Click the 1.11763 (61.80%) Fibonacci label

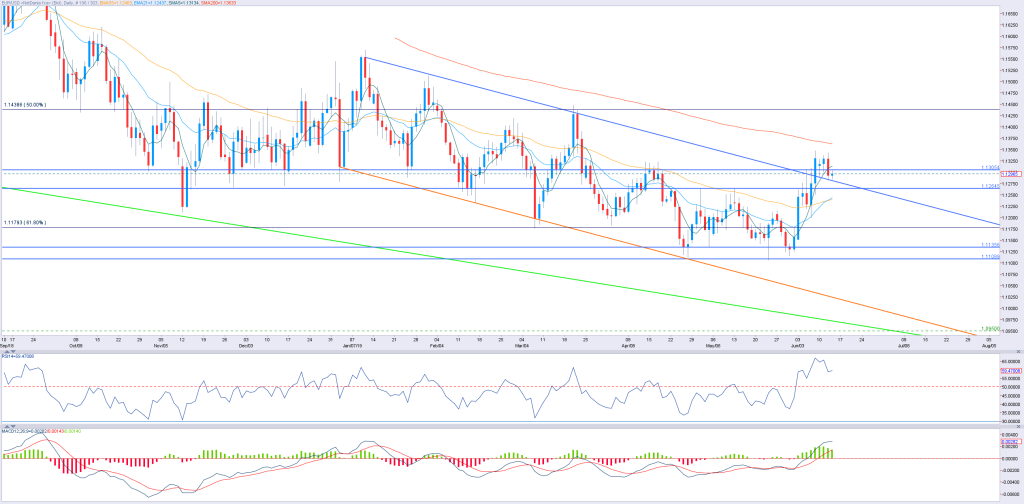(24, 223)
